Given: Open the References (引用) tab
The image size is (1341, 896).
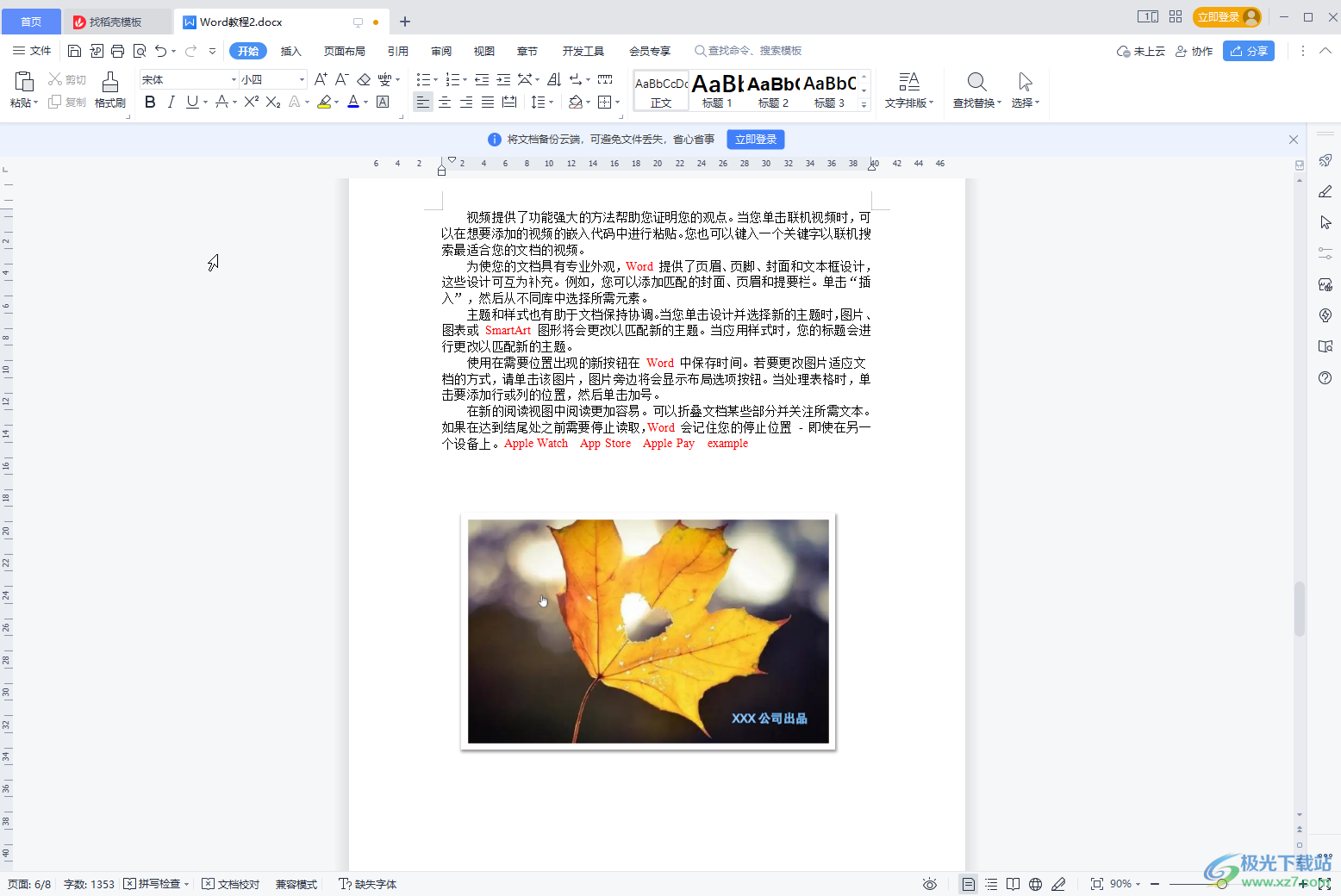Looking at the screenshot, I should [x=398, y=51].
